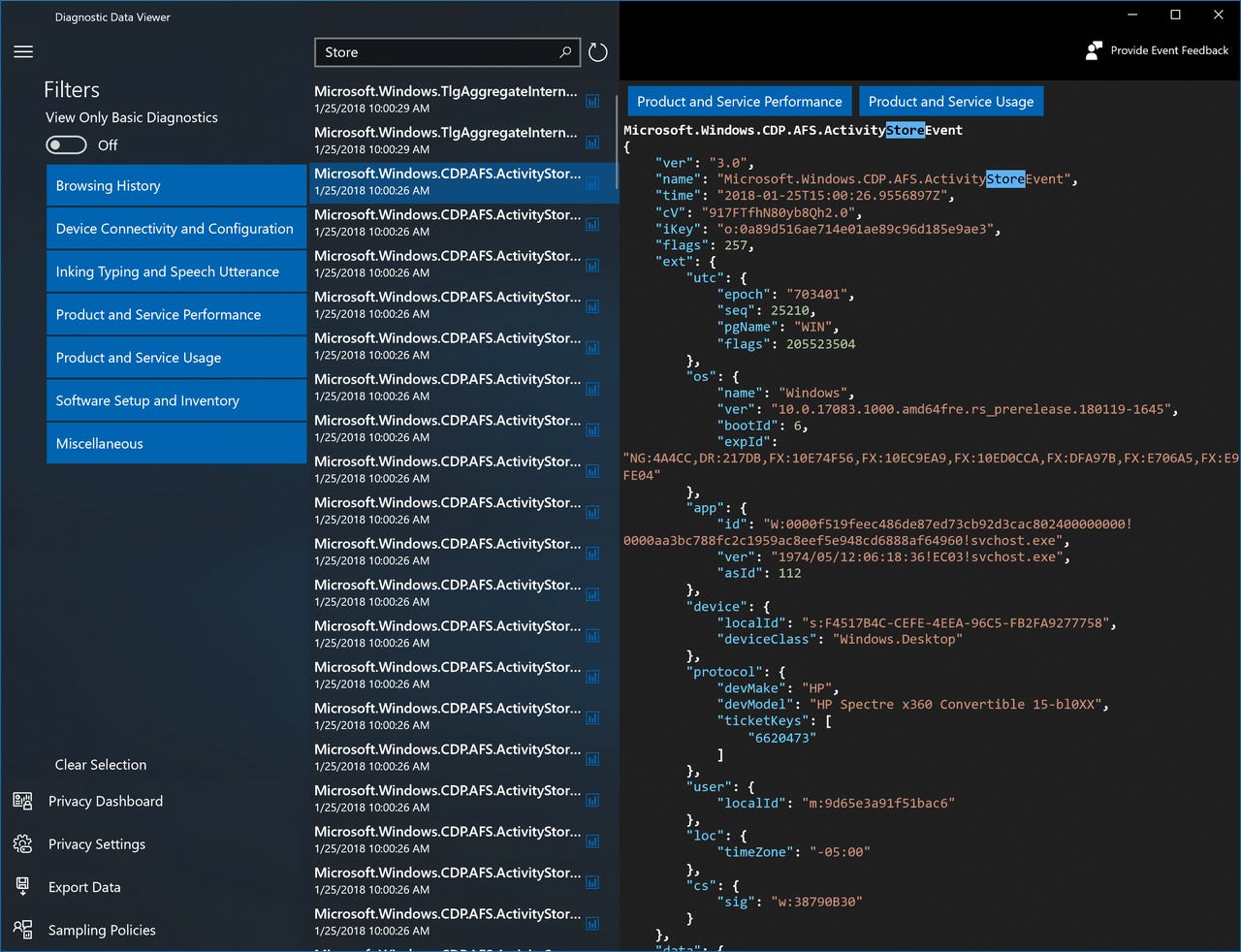Switch to the Product and Service Usage tab
1241x952 pixels.
point(951,101)
